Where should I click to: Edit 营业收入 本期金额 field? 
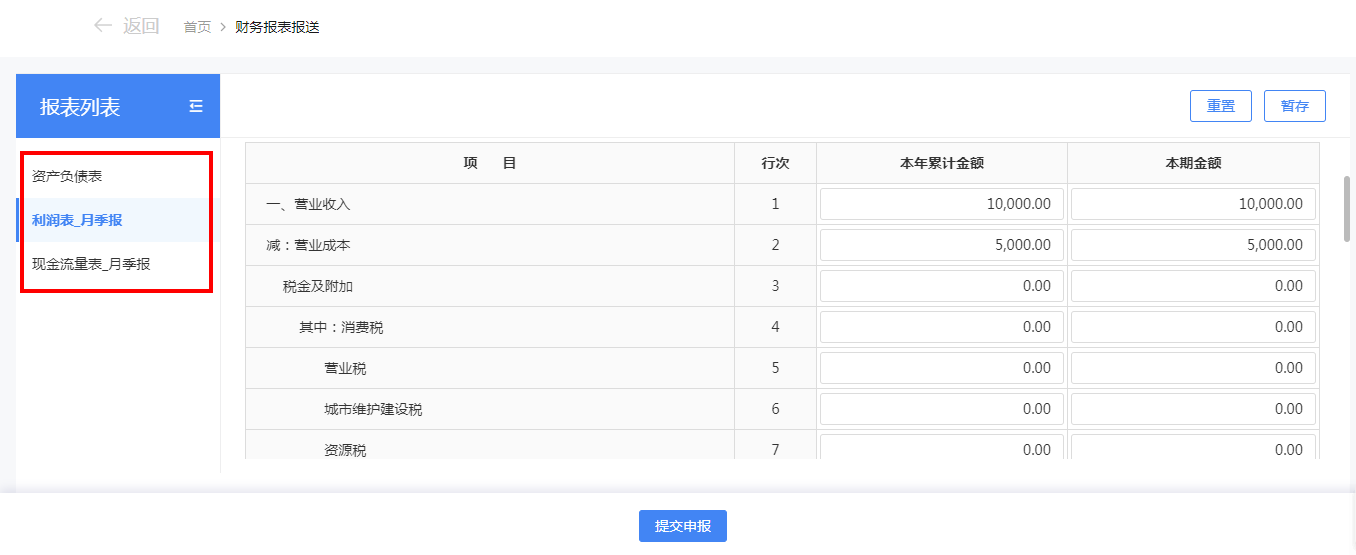tap(1193, 204)
